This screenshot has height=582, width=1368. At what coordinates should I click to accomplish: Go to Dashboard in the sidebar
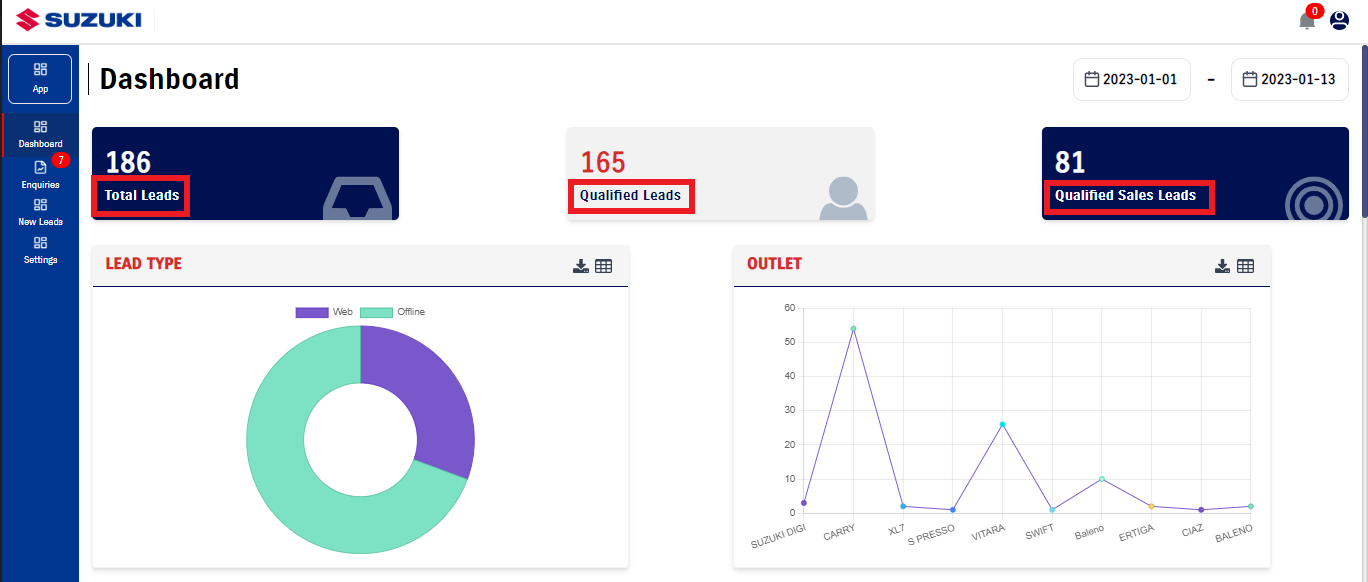click(x=40, y=134)
